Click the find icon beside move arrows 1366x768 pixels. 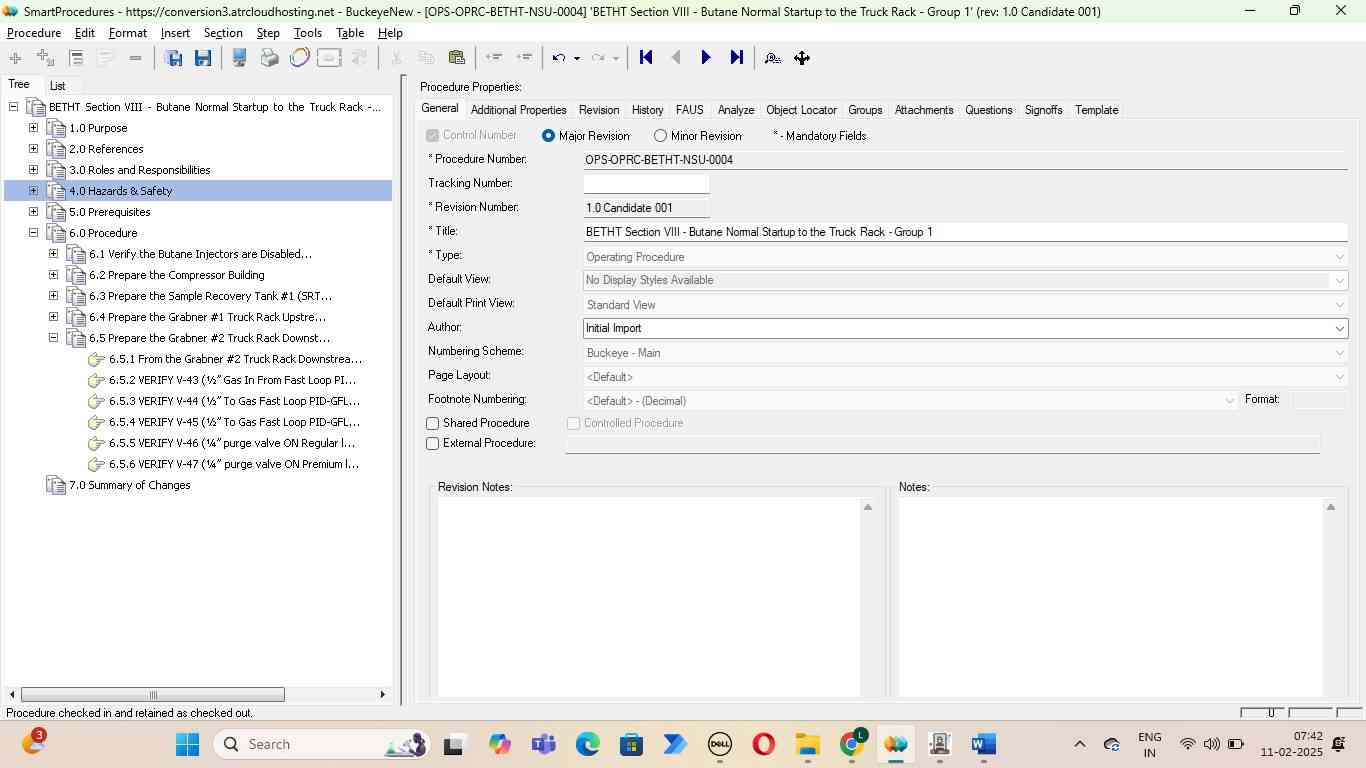[772, 58]
